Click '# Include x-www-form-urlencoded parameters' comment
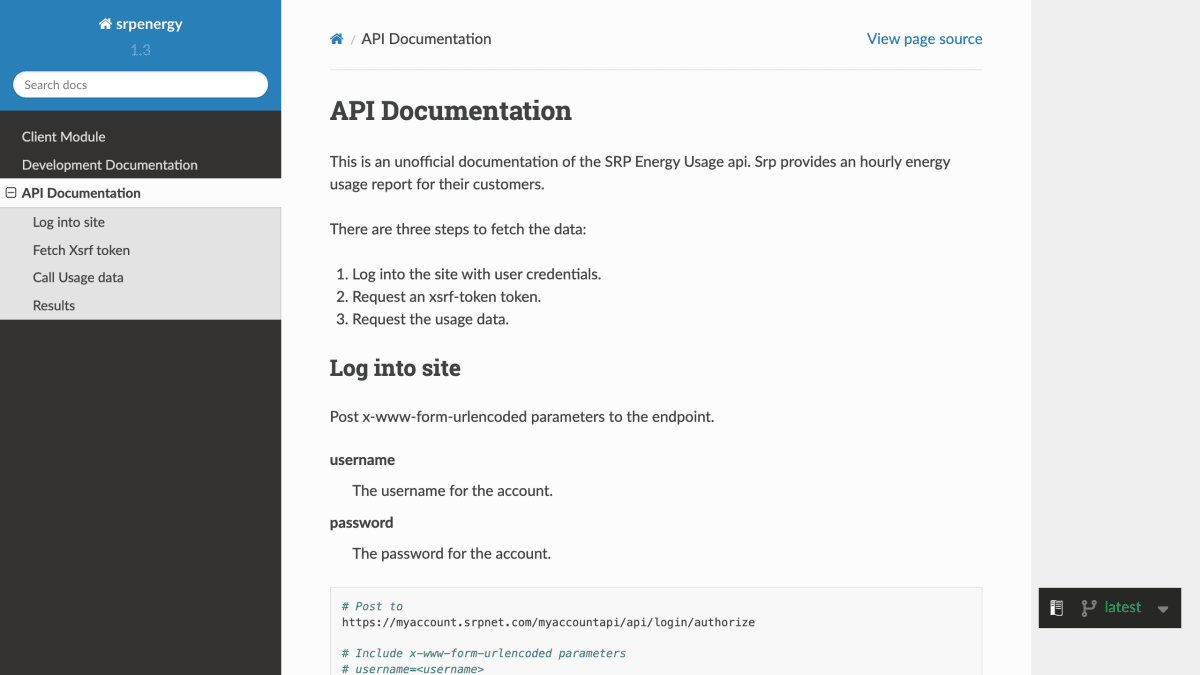The width and height of the screenshot is (1200, 675). [x=484, y=653]
